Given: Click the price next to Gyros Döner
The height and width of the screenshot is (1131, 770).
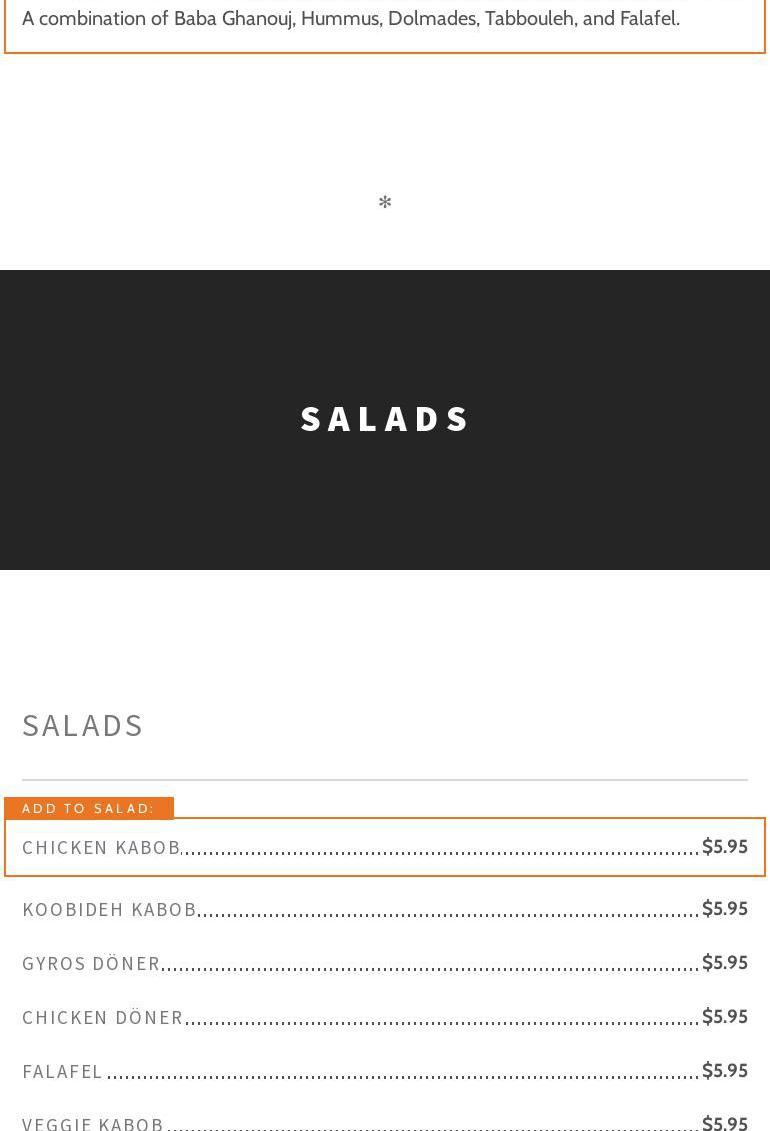Looking at the screenshot, I should [x=725, y=962].
